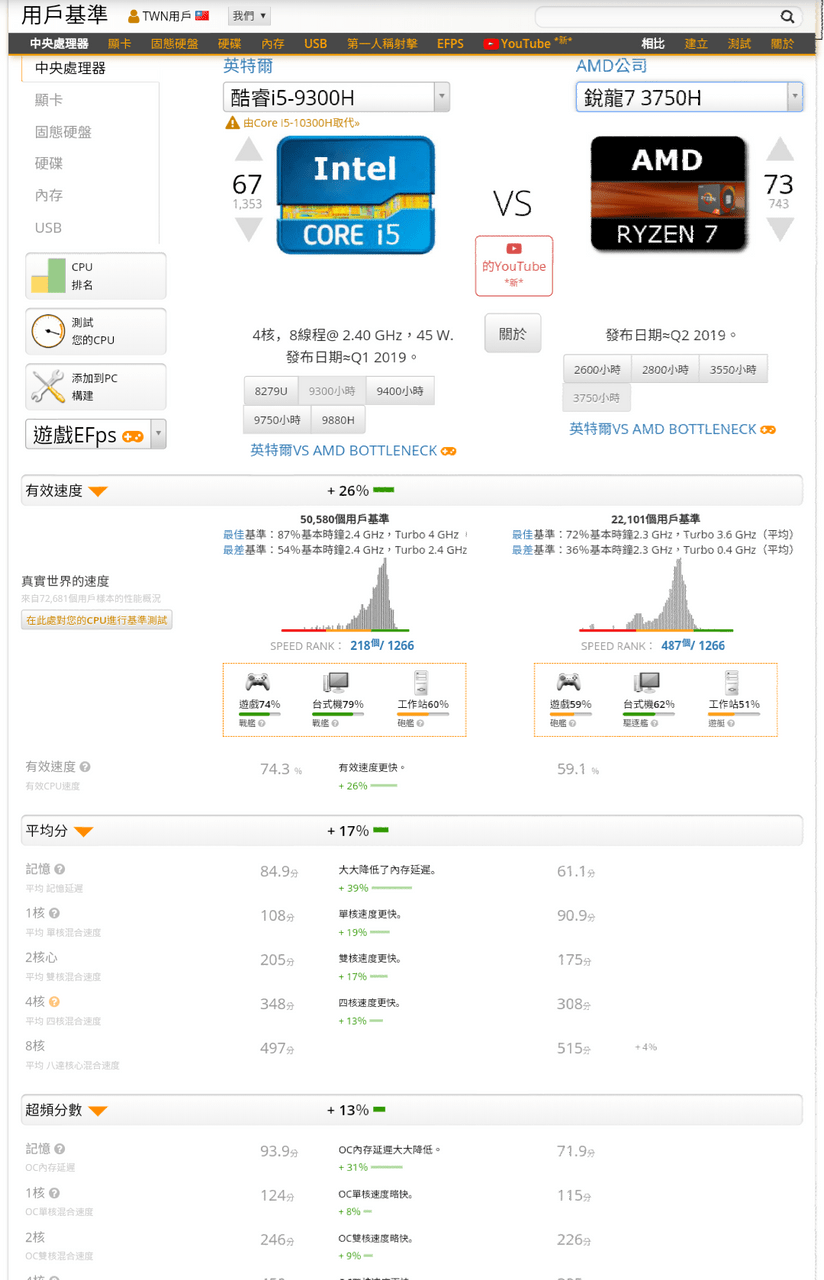Screen dimensions: 824x1280
Task: Click help icon next to 記憶 under 平均分
Action: tap(60, 870)
